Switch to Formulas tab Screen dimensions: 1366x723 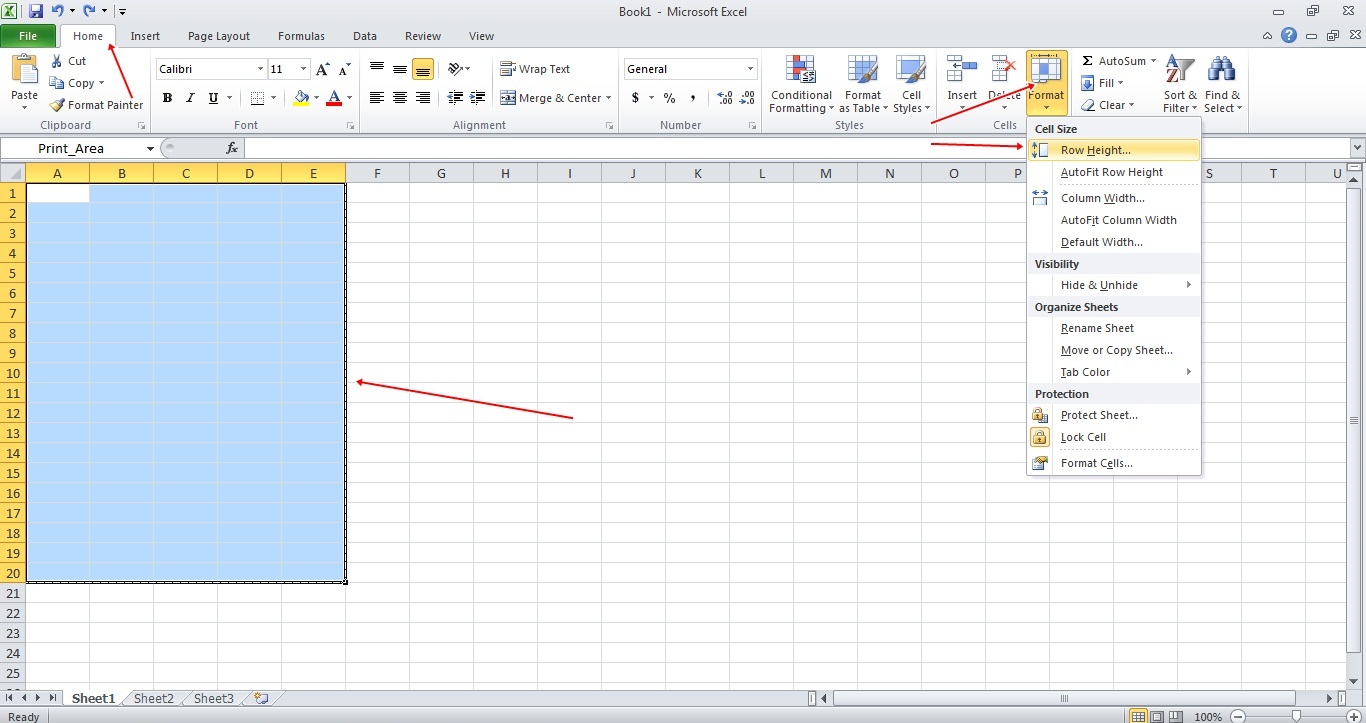(301, 36)
